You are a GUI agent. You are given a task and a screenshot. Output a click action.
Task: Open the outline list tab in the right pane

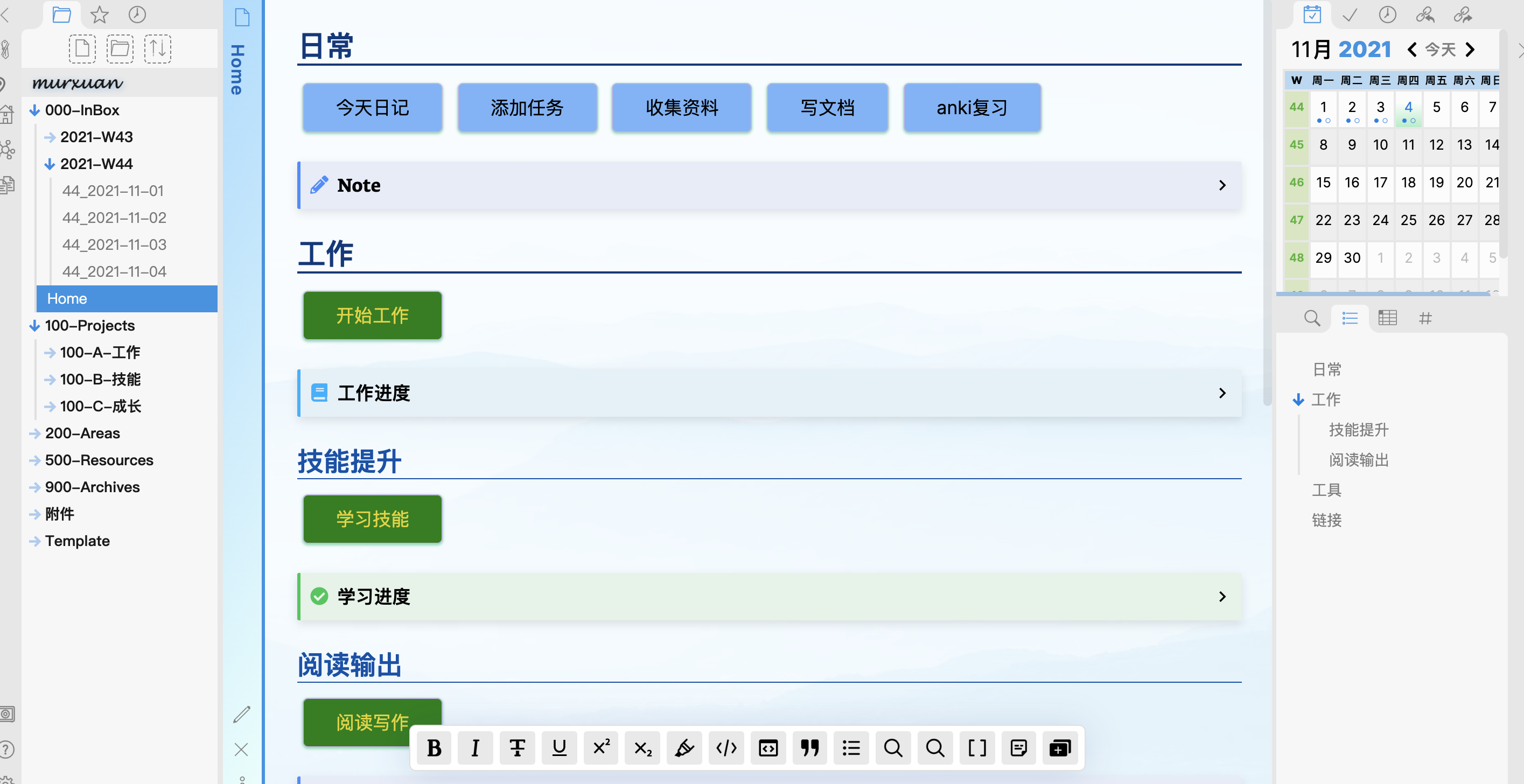(1350, 318)
